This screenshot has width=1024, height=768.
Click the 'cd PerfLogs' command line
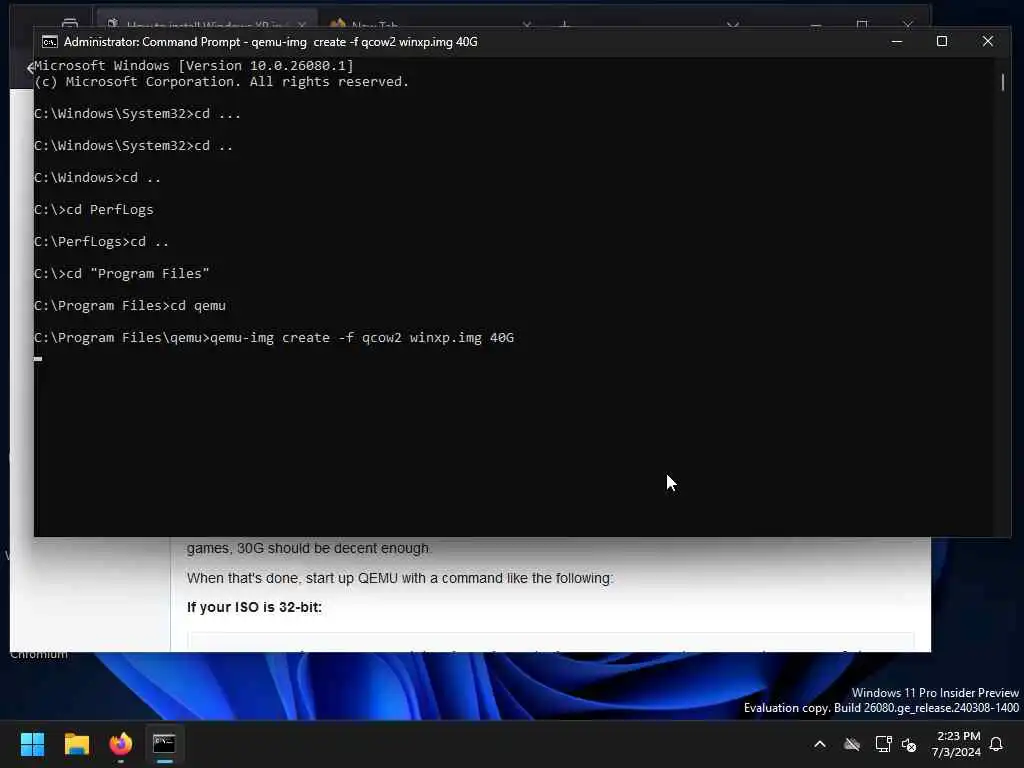(93, 210)
